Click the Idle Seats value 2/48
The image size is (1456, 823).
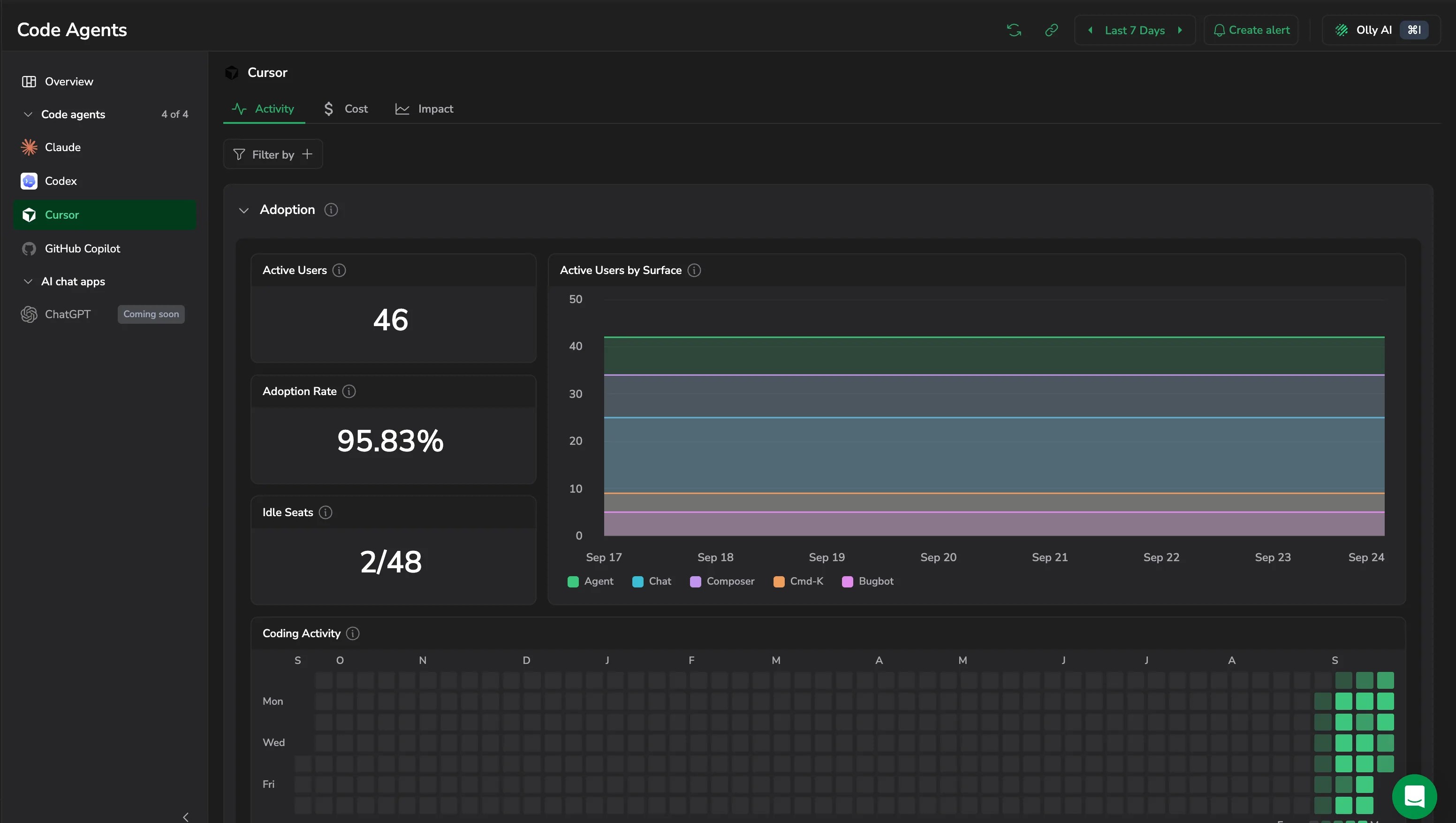[391, 562]
